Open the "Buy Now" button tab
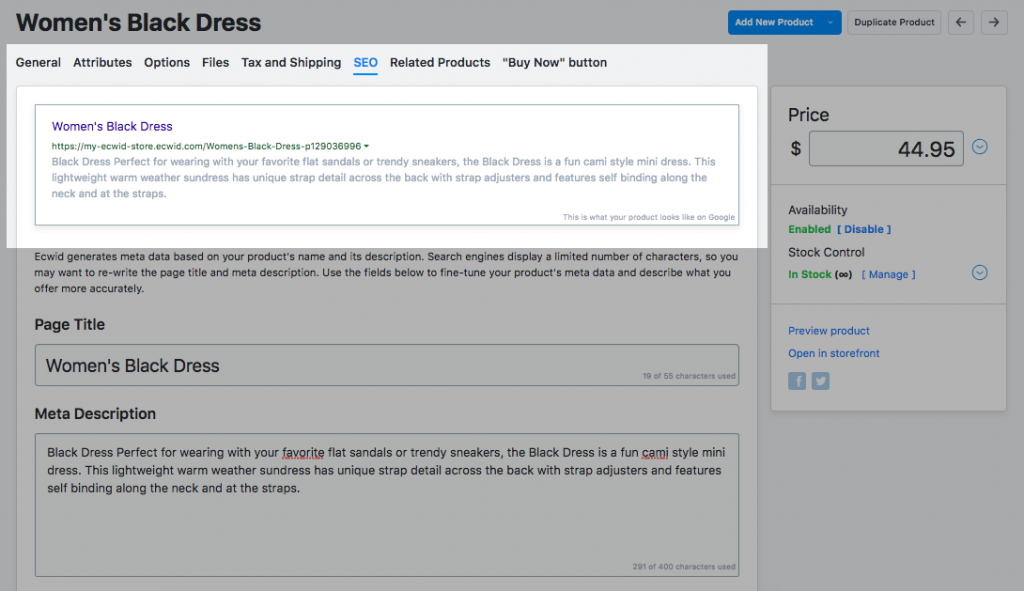 click(554, 63)
